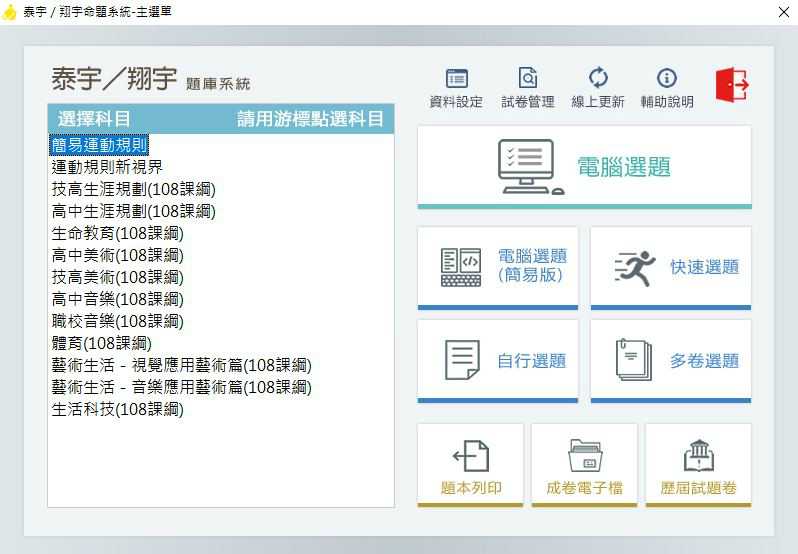Click 線上更新 text label
This screenshot has height=554, width=798.
598,102
